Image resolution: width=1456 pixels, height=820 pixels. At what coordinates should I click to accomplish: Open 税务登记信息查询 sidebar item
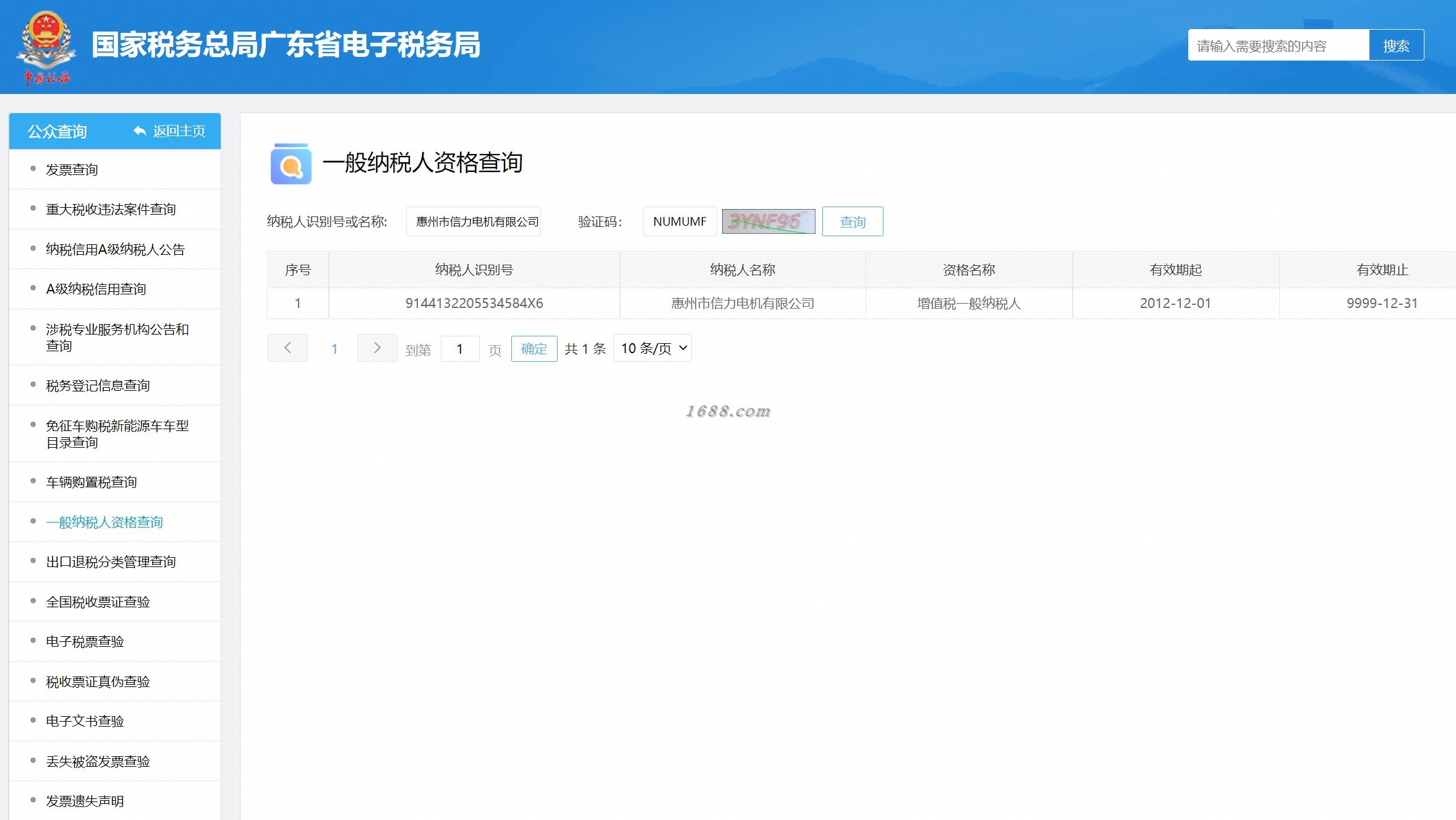click(98, 386)
